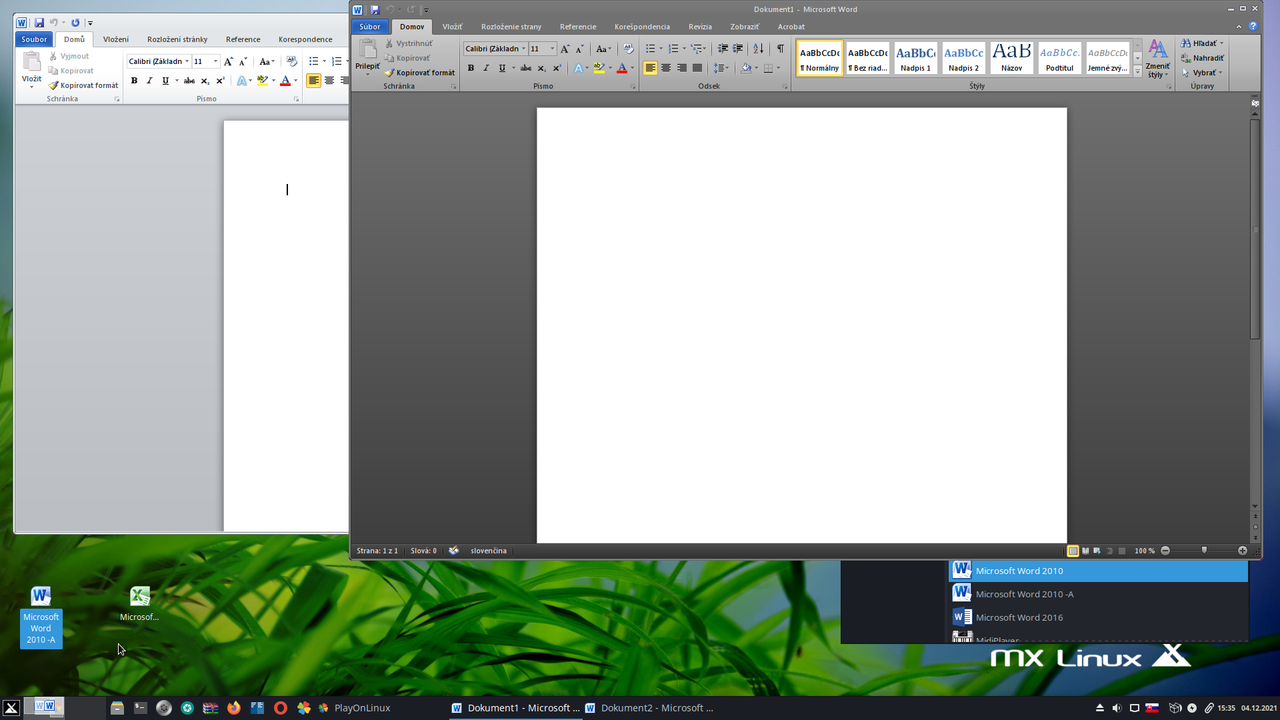Click Multilevel List icon in Dokument1 window
This screenshot has height=720, width=1280.
click(696, 49)
